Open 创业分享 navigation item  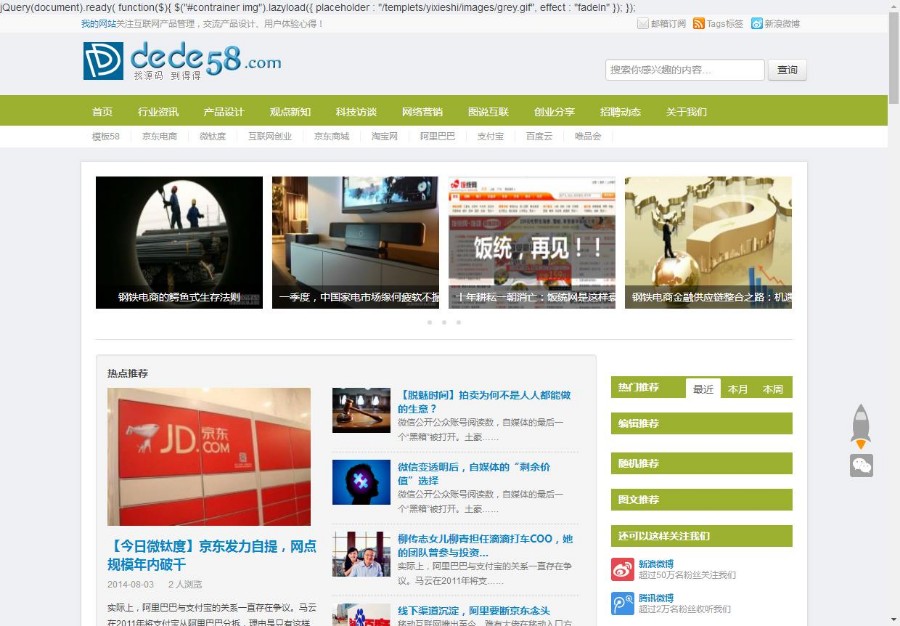point(554,111)
